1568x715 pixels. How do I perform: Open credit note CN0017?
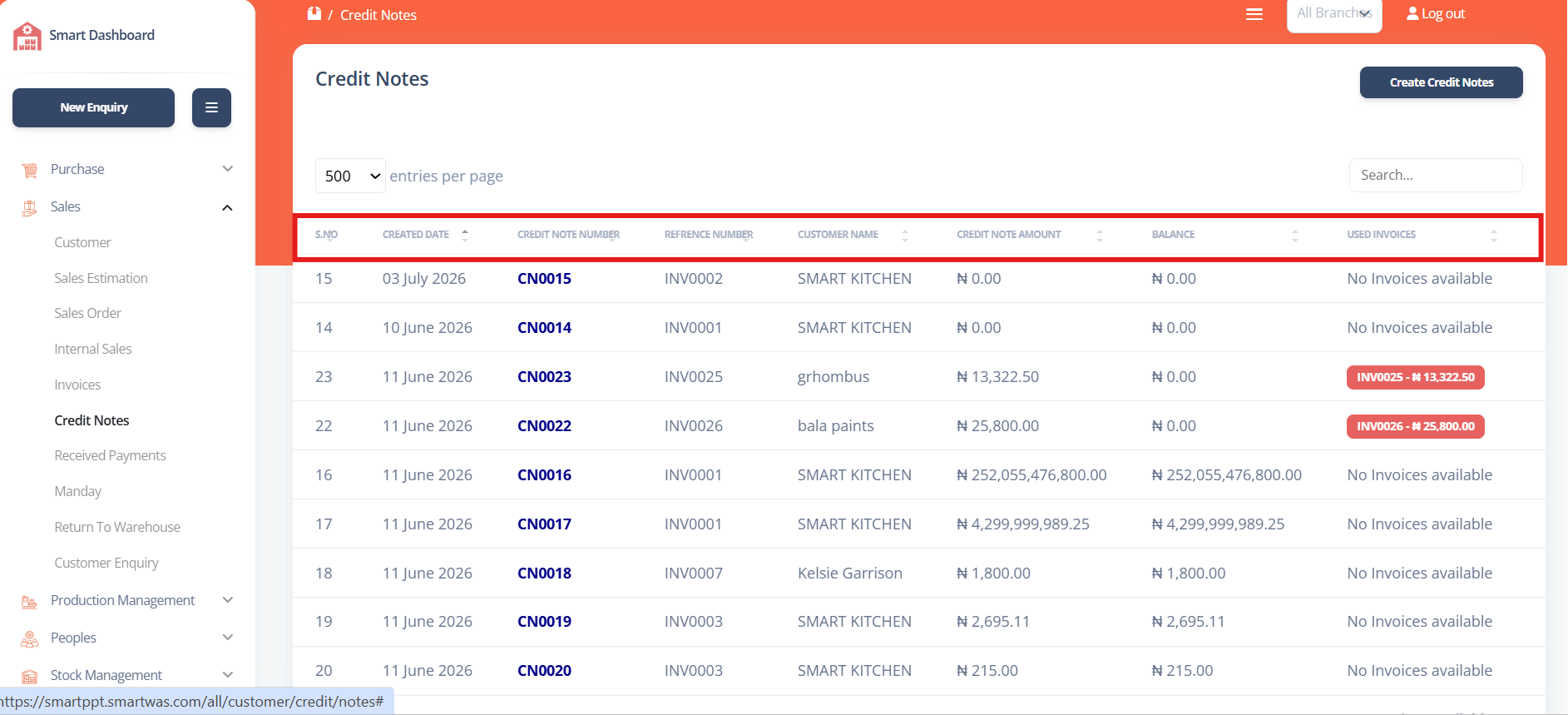tap(544, 524)
